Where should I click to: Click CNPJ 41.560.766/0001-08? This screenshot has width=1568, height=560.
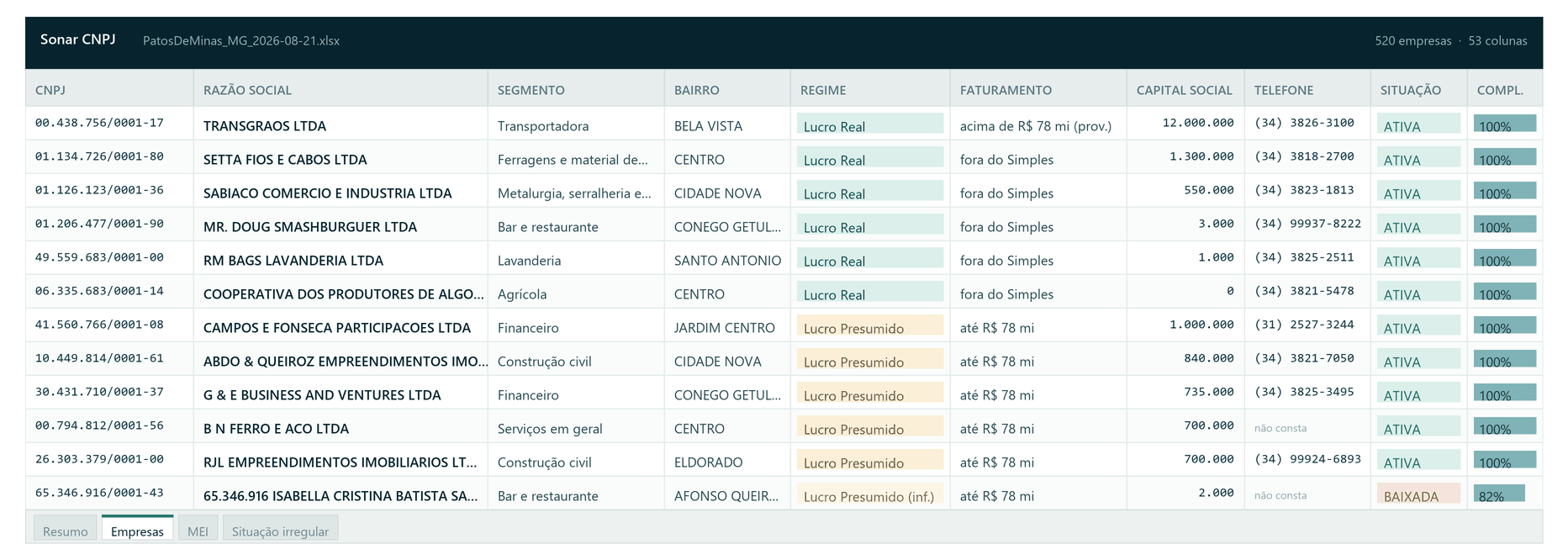click(x=99, y=325)
